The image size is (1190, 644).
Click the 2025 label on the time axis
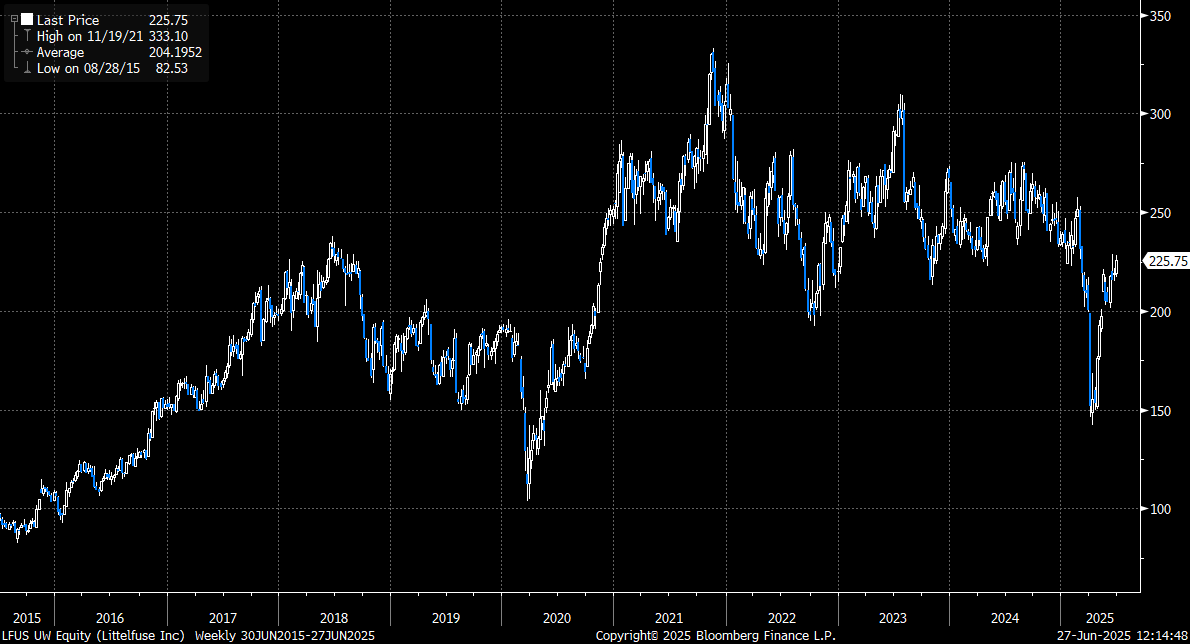pyautogui.click(x=1100, y=618)
